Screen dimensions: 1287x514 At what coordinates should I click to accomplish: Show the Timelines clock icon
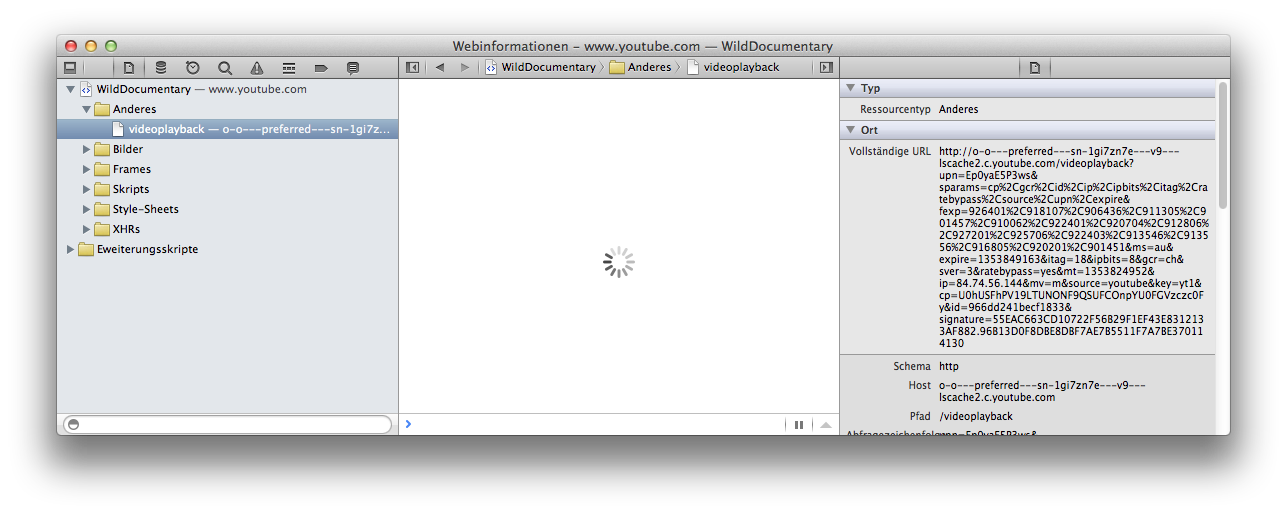(x=193, y=68)
